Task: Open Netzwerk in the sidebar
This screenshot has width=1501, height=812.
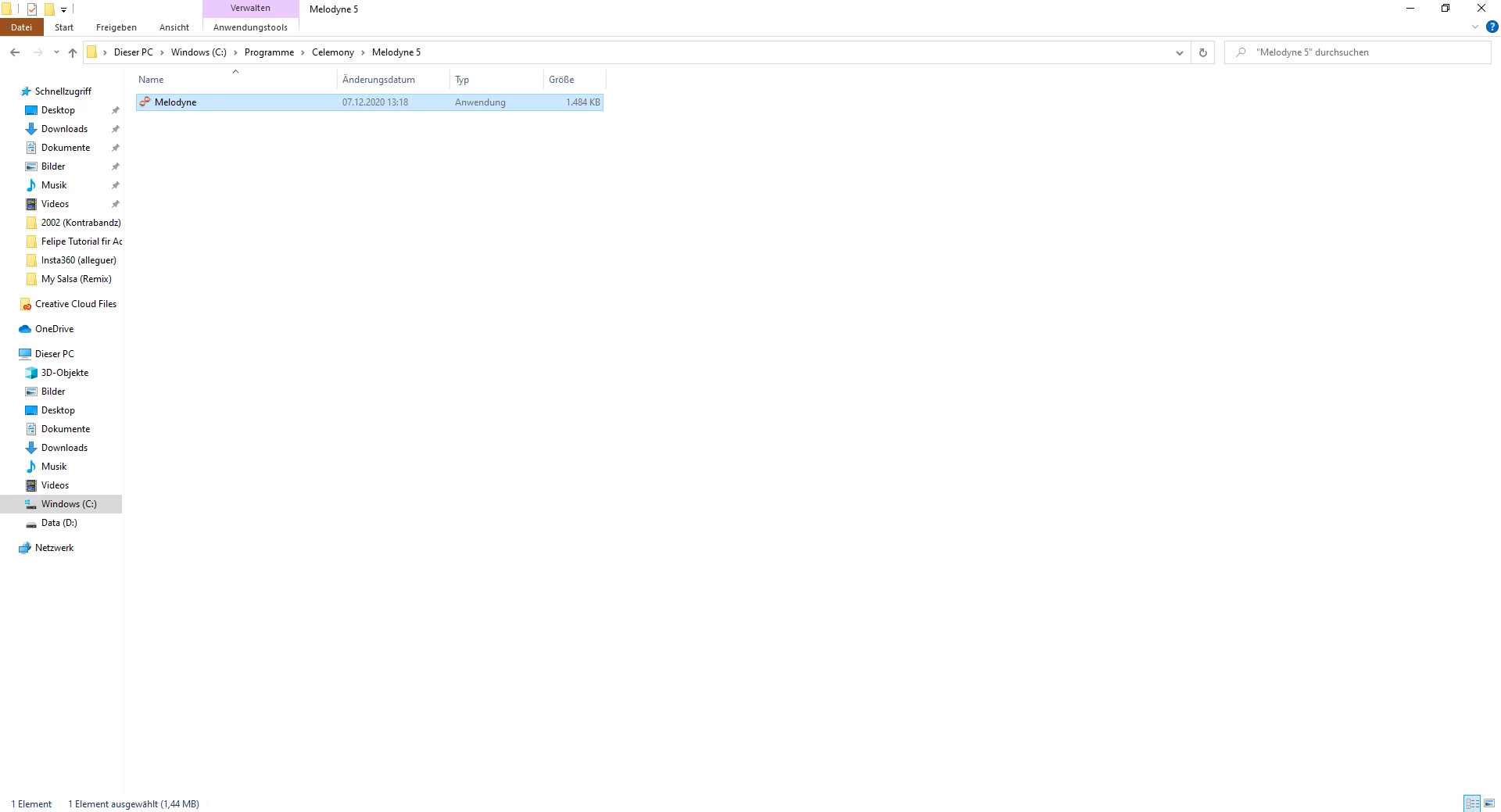Action: pyautogui.click(x=54, y=548)
